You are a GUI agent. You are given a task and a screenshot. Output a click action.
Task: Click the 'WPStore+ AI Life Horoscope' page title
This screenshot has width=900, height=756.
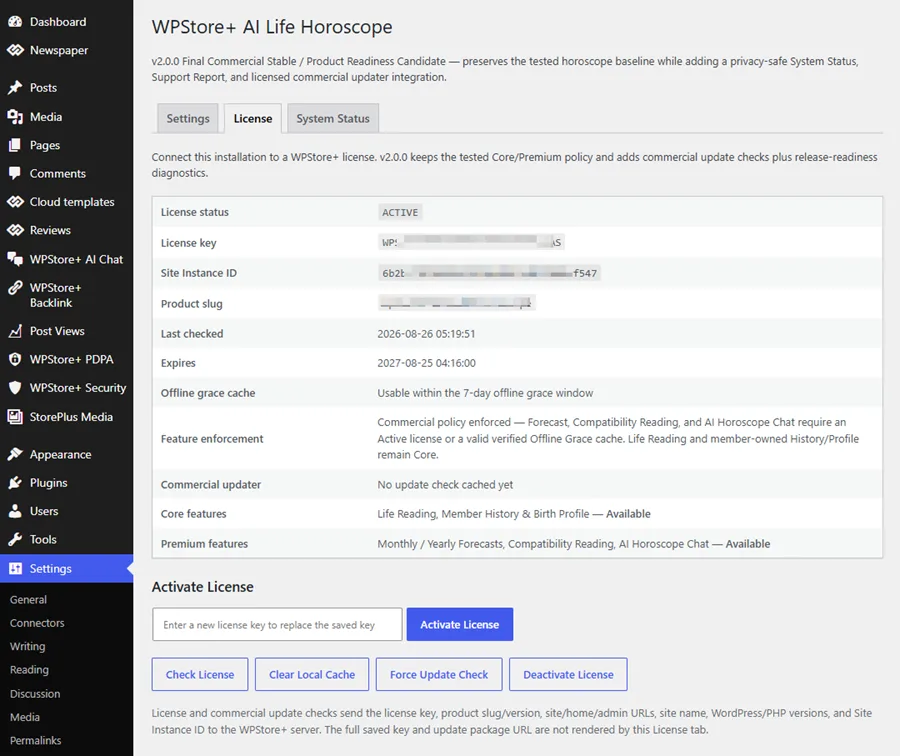[272, 27]
